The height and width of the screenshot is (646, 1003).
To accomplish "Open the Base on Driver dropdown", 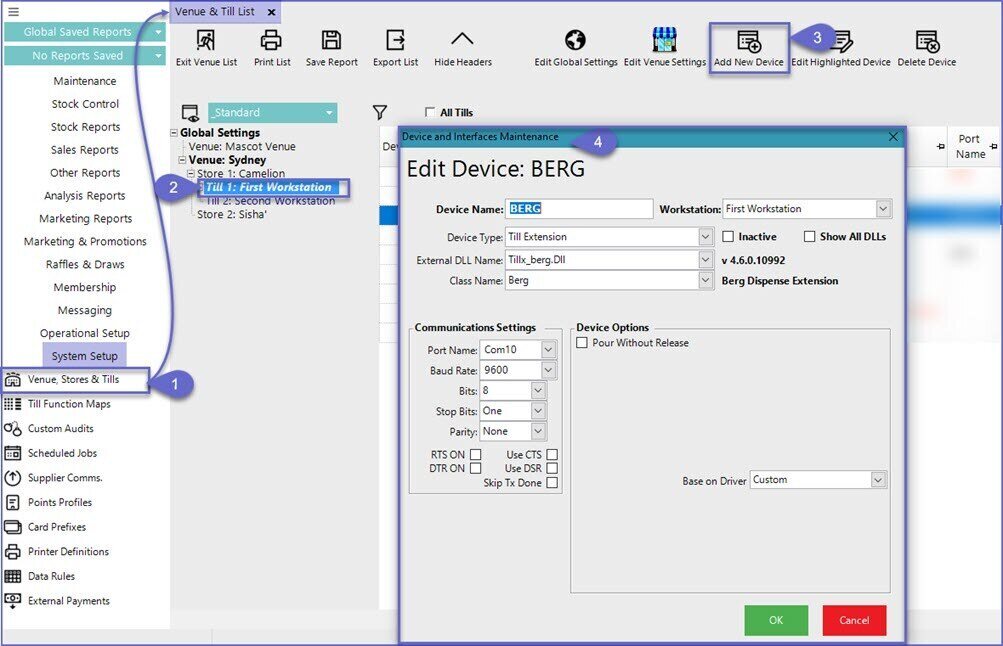I will point(878,480).
